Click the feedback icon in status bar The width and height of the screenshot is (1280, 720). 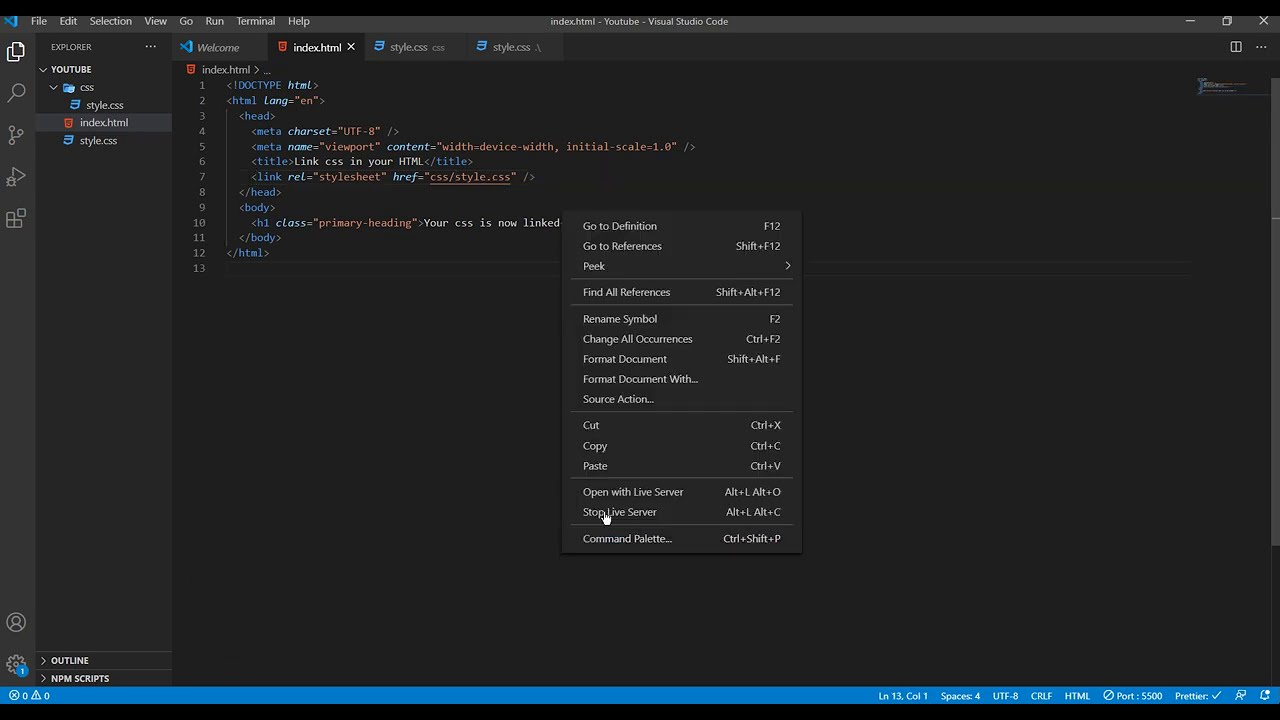(1241, 696)
